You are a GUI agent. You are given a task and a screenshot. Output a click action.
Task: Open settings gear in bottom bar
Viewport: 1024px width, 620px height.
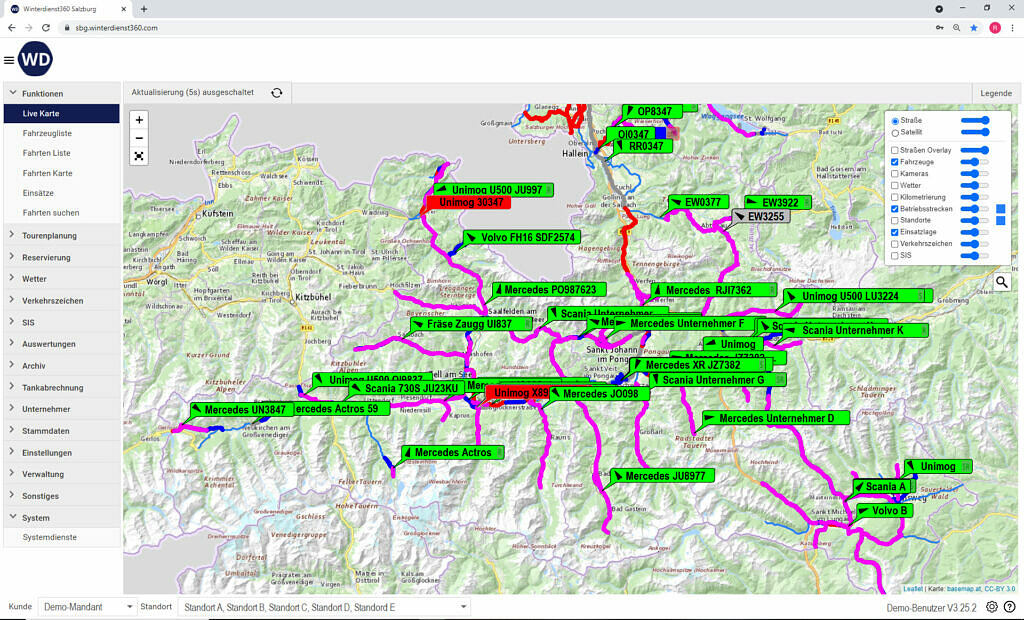coord(992,607)
